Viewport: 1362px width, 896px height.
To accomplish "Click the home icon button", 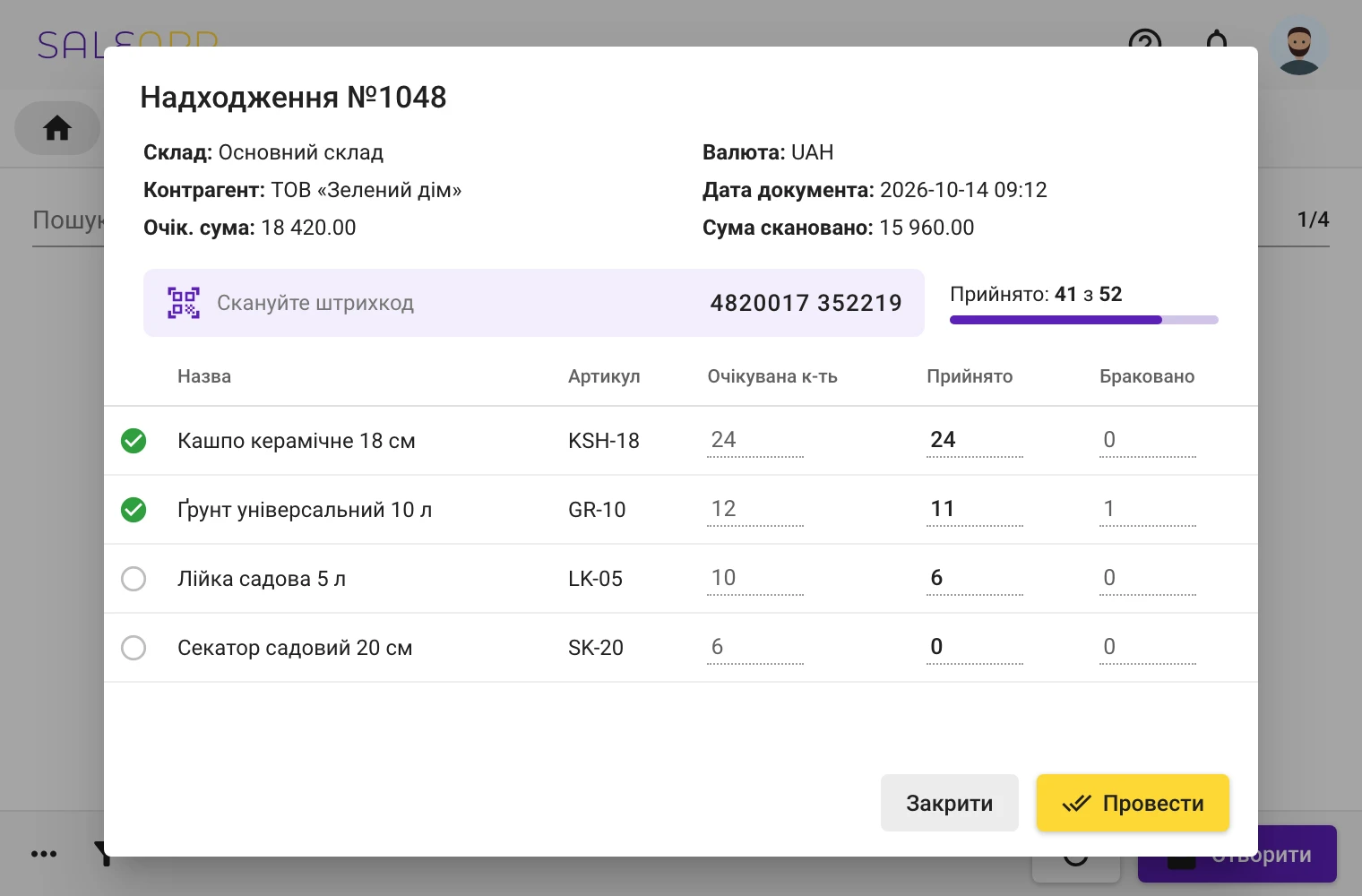I will pos(57,128).
